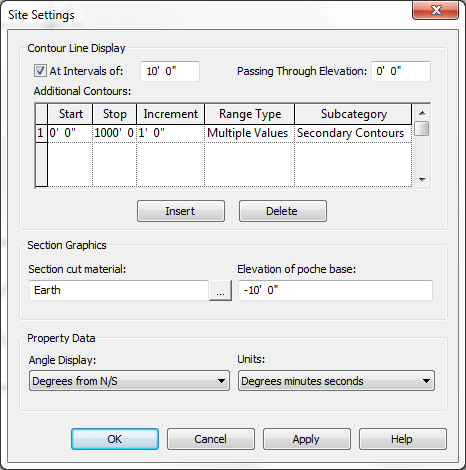The width and height of the screenshot is (466, 470).
Task: Click the Passing Through Elevation field
Action: [401, 71]
